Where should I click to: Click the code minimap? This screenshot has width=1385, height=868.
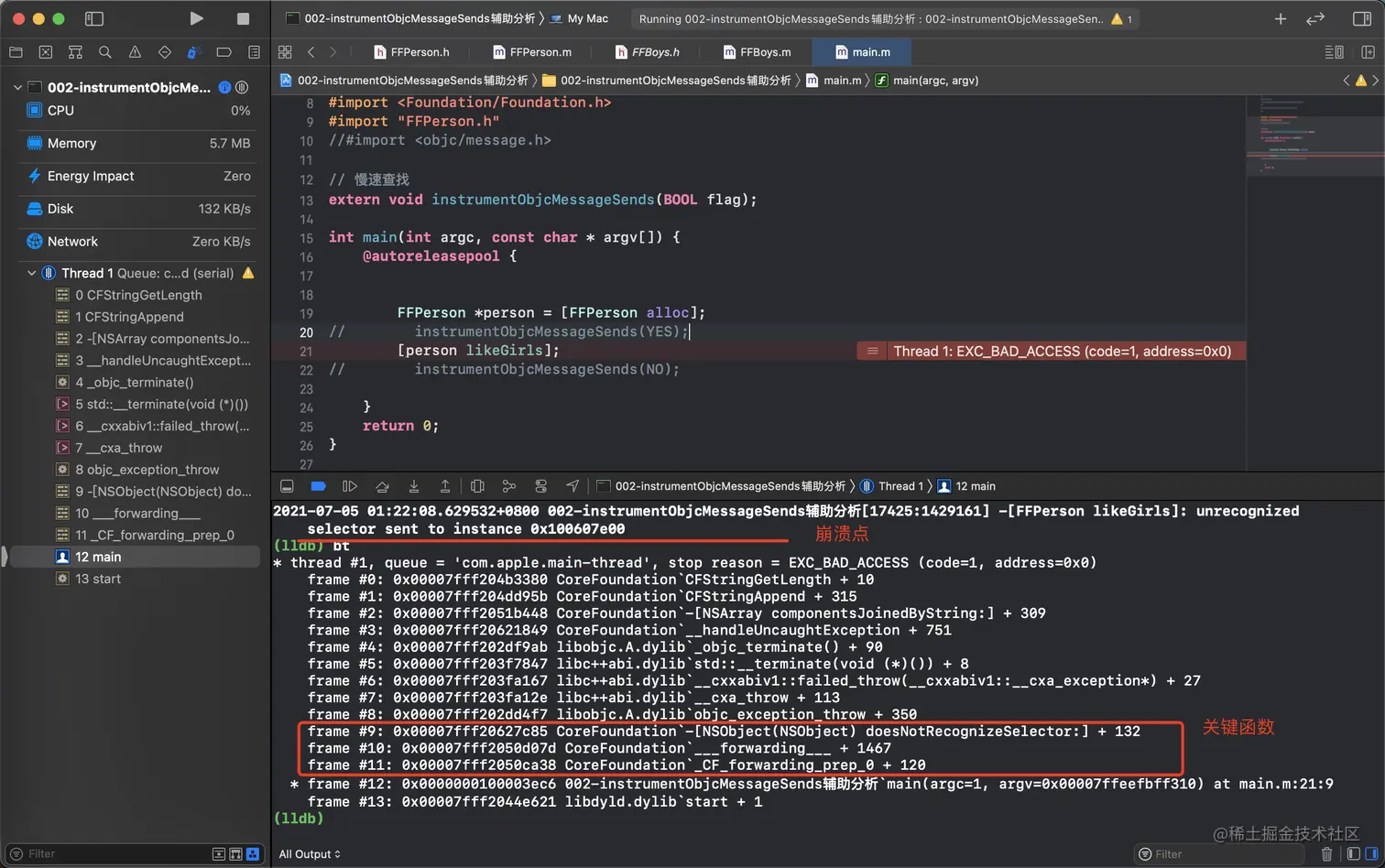(1315, 137)
